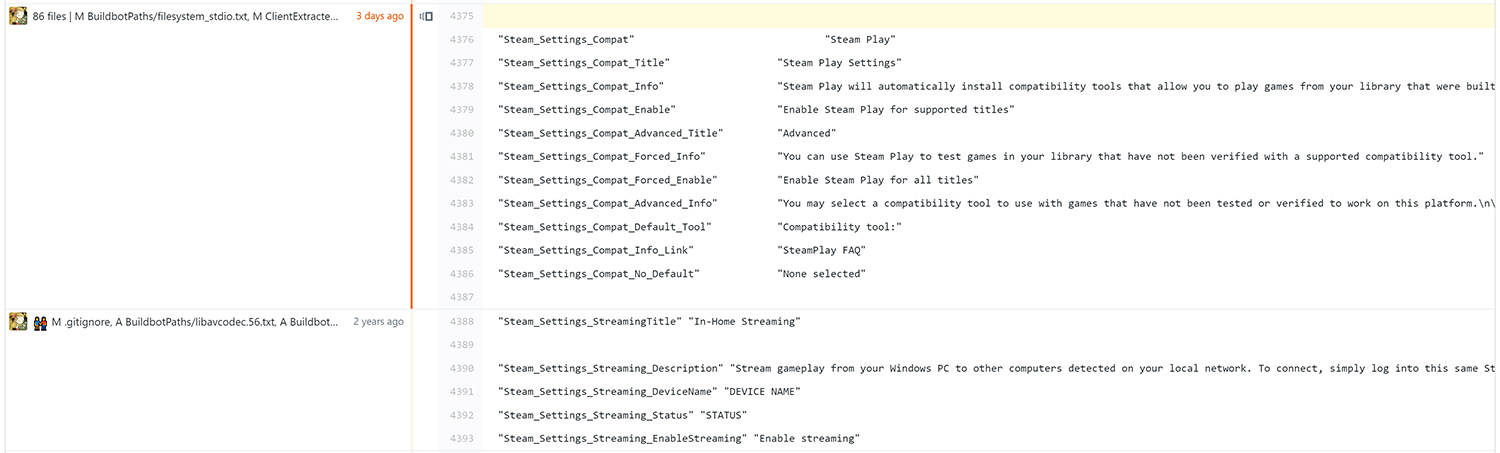Viewport: 1500px width, 453px height.
Task: Click the '2 years ago' timestamp
Action: (378, 322)
